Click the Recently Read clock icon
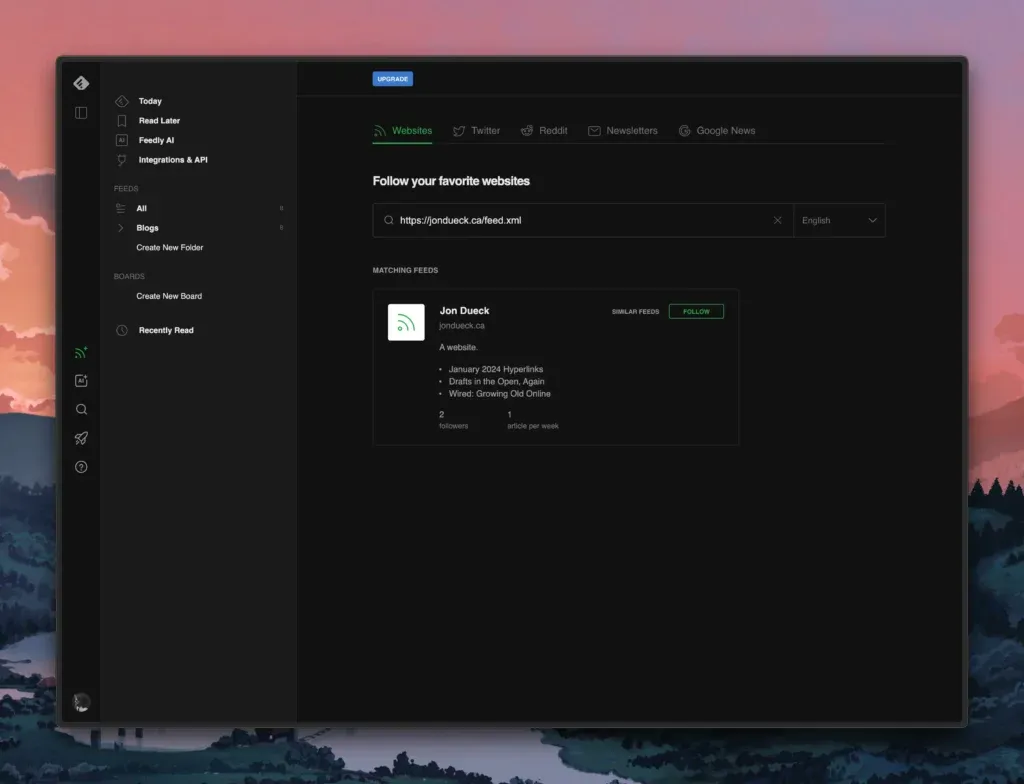Screen dimensions: 1024x784 click(121, 331)
